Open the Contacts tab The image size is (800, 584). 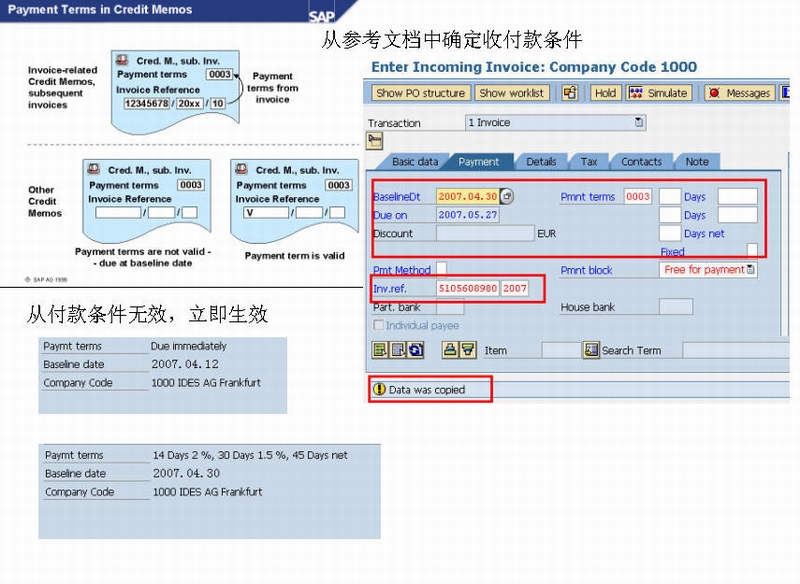click(640, 162)
